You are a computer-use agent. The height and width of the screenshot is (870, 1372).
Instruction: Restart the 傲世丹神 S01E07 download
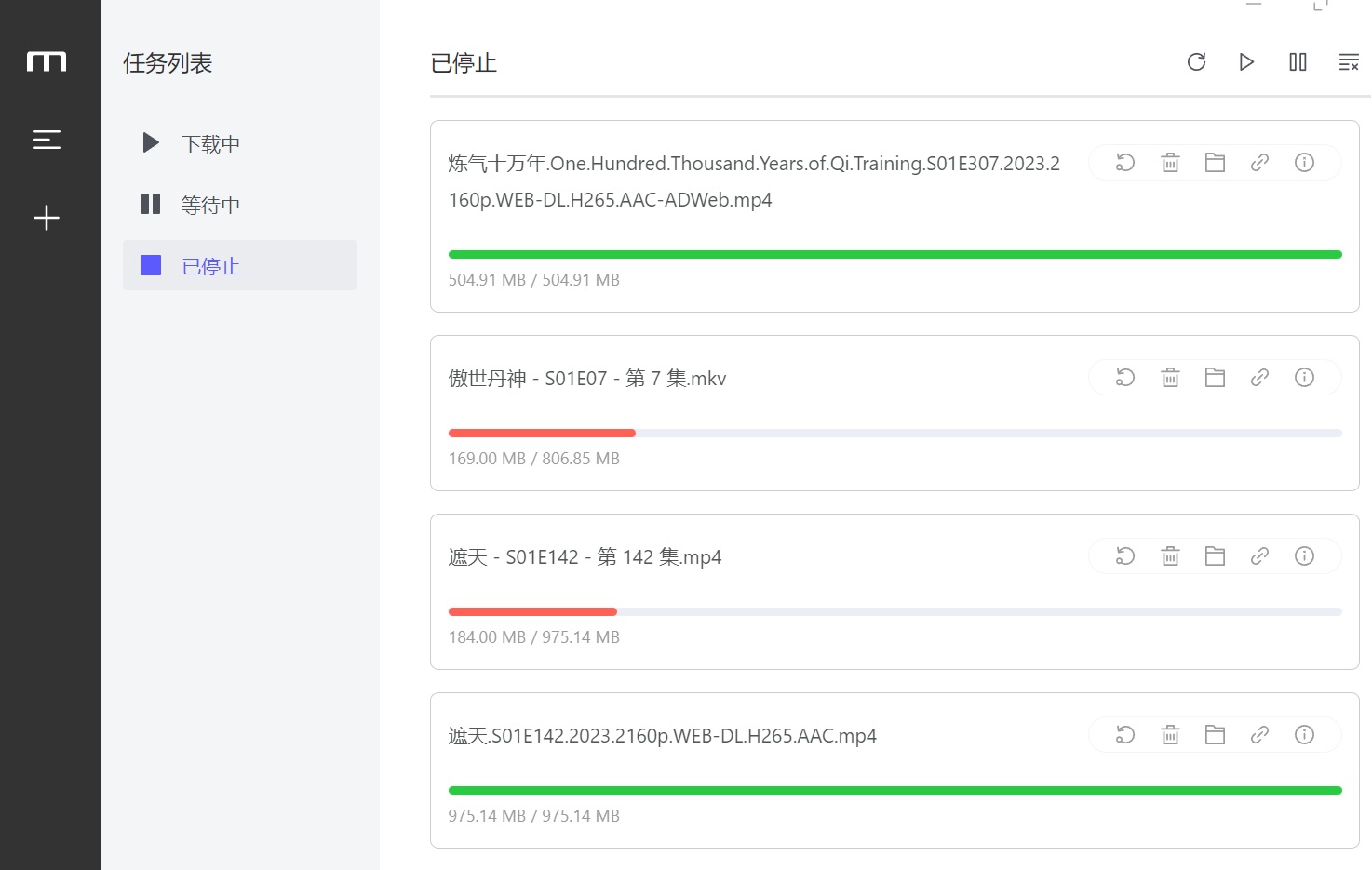(x=1125, y=378)
